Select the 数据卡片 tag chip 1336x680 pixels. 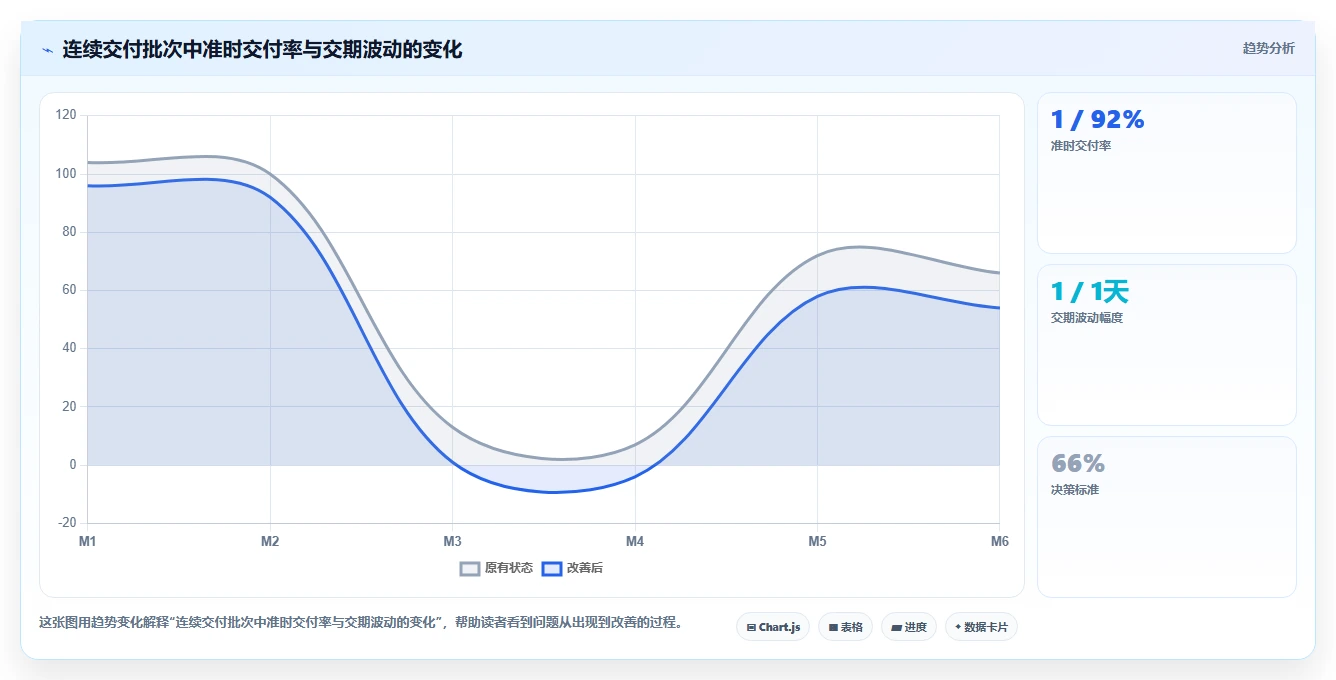(x=981, y=627)
